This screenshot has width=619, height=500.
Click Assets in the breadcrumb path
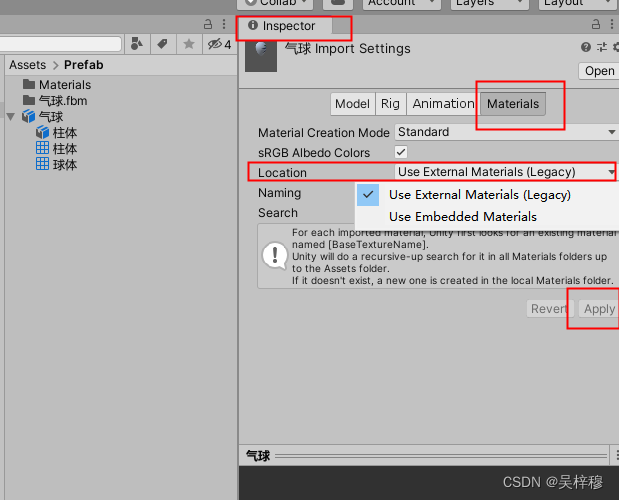28,65
